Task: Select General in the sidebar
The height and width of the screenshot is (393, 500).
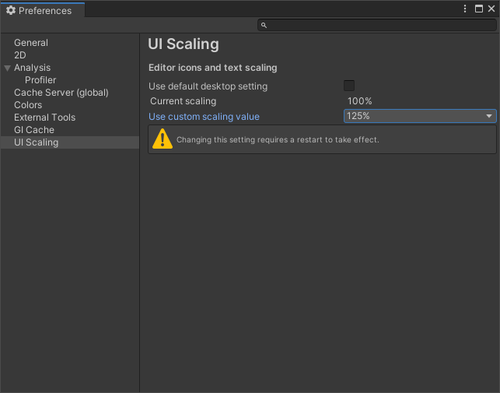Action: (x=31, y=43)
